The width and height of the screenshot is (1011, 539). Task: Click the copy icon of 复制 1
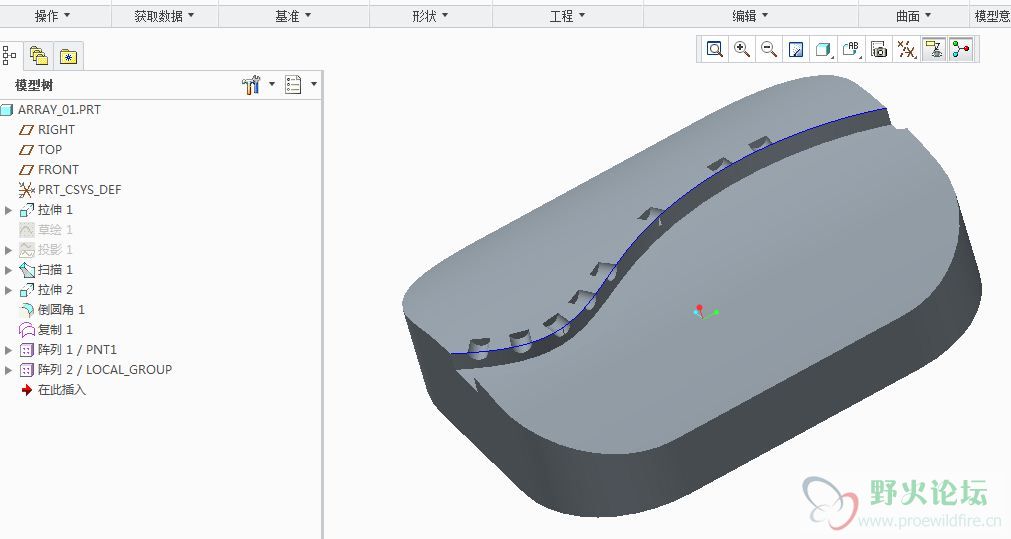pyautogui.click(x=26, y=329)
